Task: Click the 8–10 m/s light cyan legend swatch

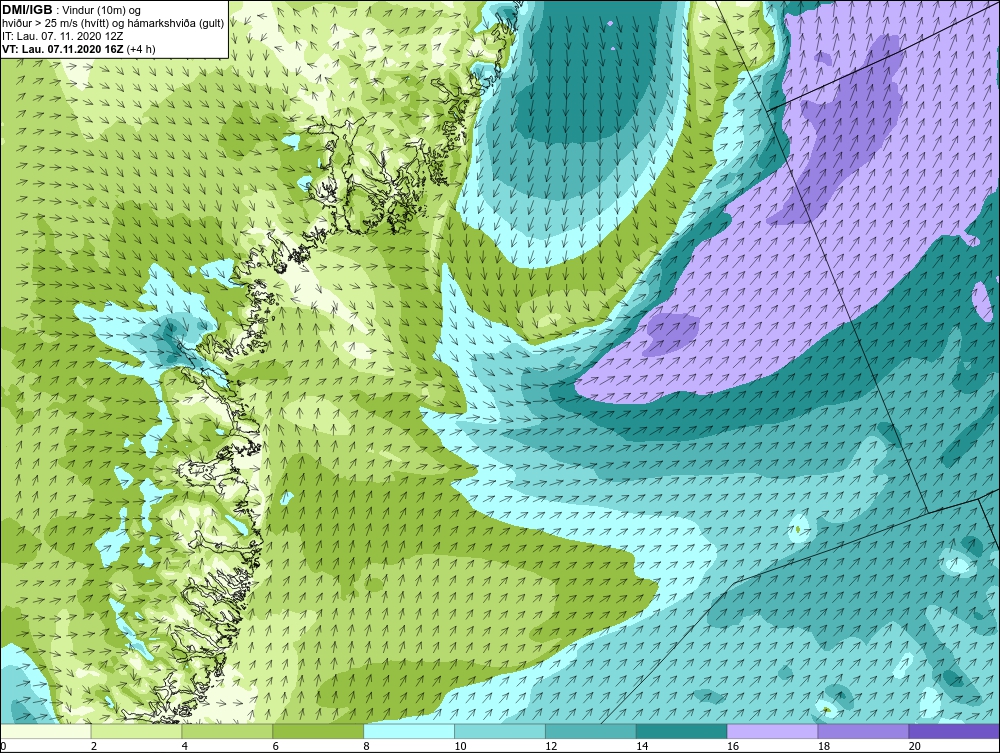Action: tap(409, 731)
